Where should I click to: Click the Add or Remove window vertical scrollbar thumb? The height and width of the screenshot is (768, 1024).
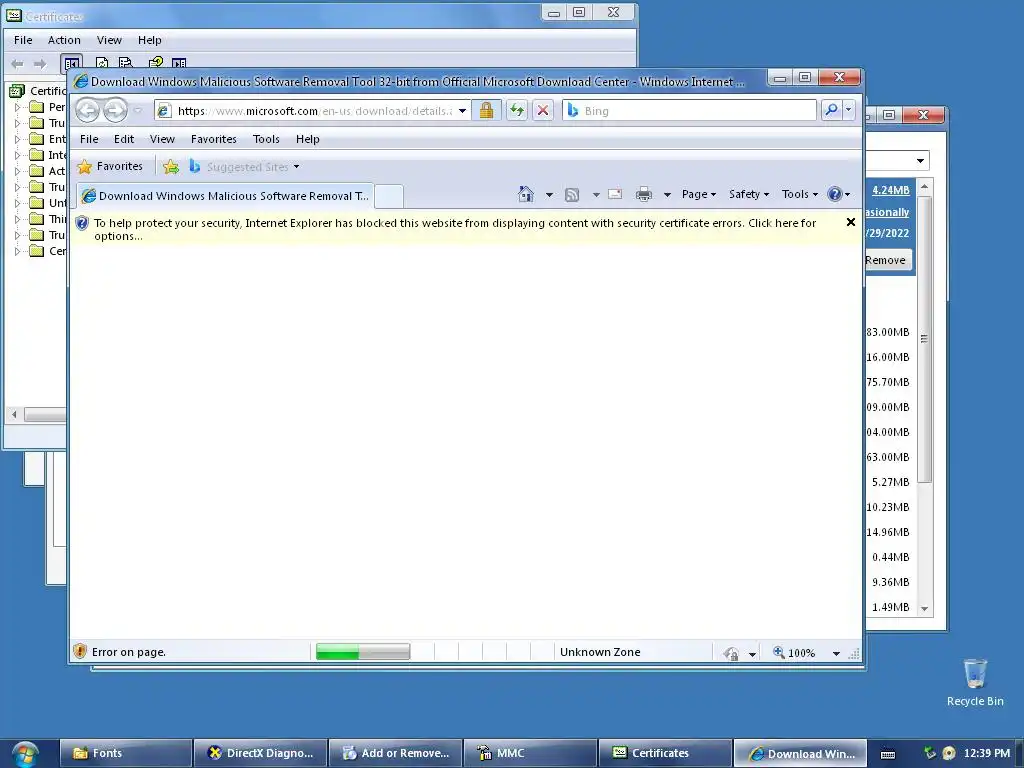pos(924,338)
